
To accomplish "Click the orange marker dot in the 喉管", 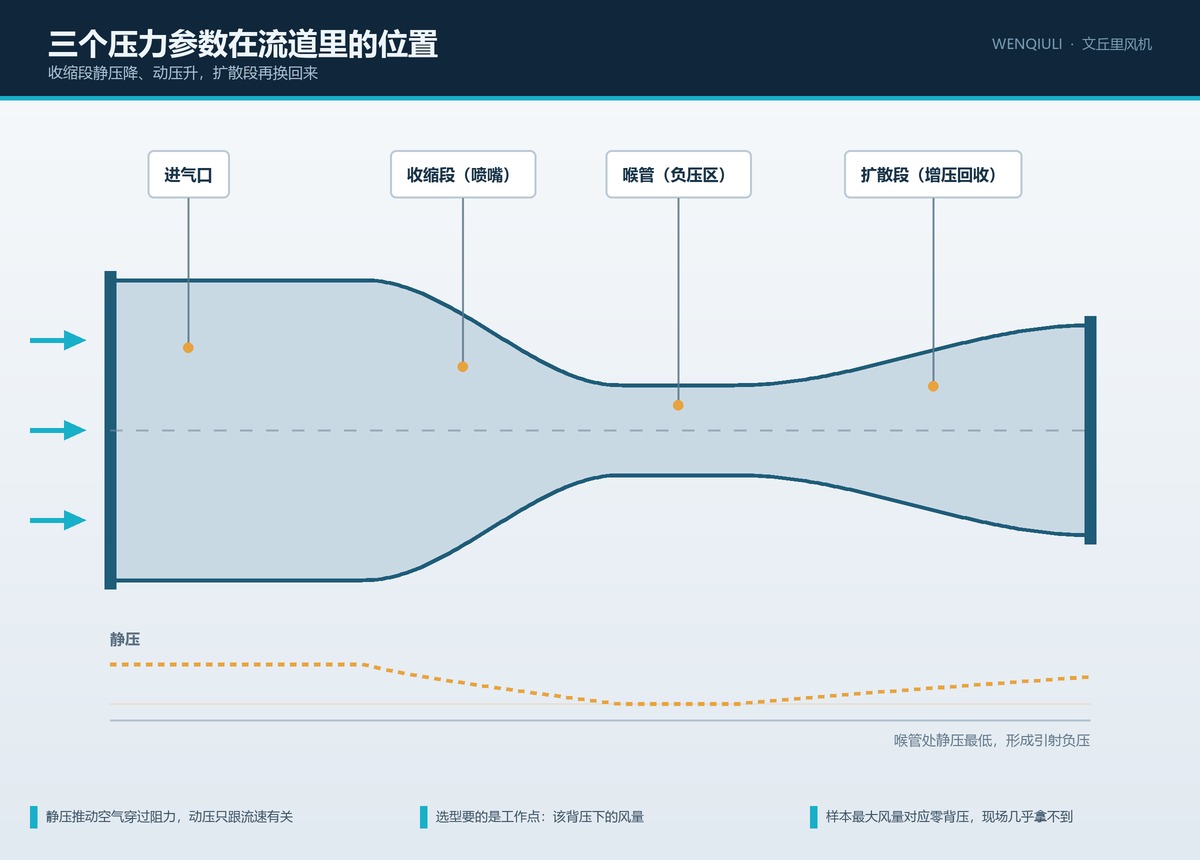I will coord(678,405).
